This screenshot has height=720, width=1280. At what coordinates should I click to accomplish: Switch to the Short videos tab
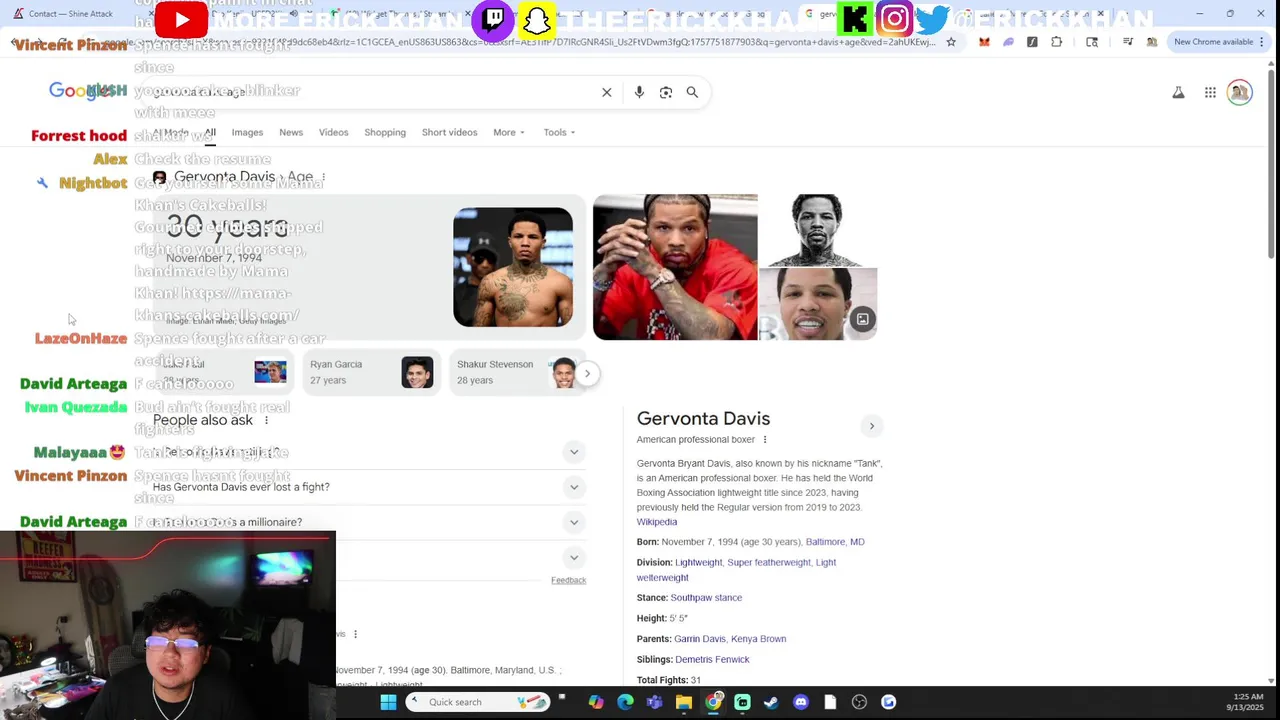click(449, 132)
